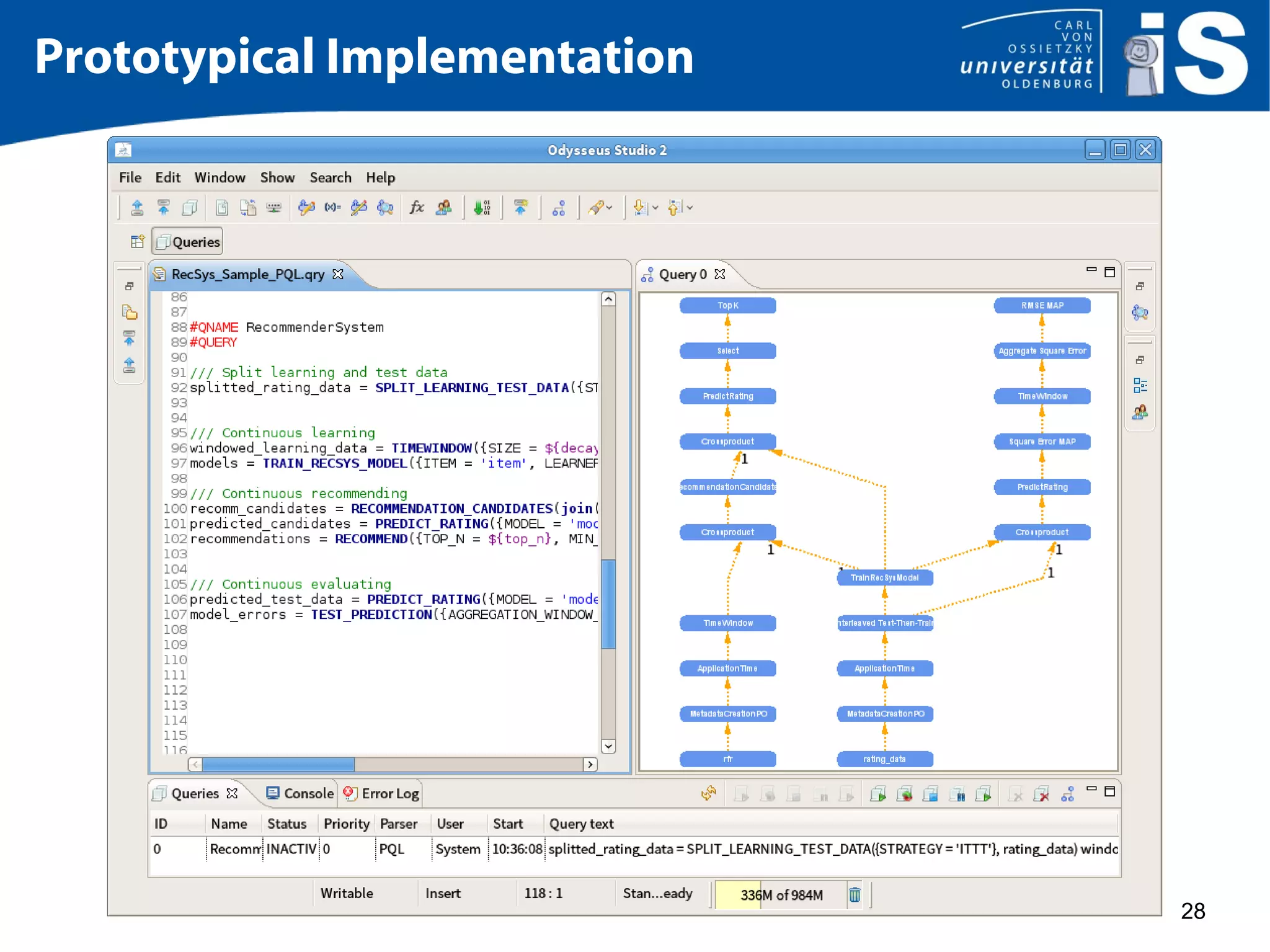
Task: Restore the left sidebar stacked view
Action: [129, 287]
